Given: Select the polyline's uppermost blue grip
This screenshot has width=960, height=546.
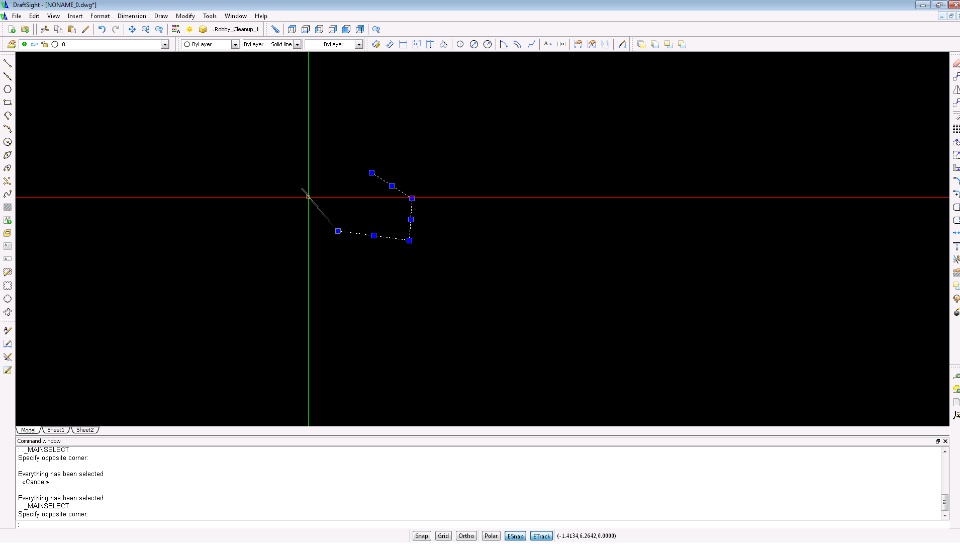Looking at the screenshot, I should pyautogui.click(x=372, y=173).
